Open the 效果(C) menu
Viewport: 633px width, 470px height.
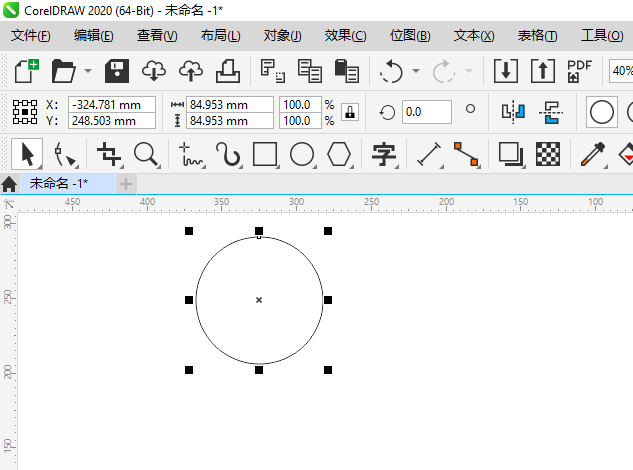(346, 36)
